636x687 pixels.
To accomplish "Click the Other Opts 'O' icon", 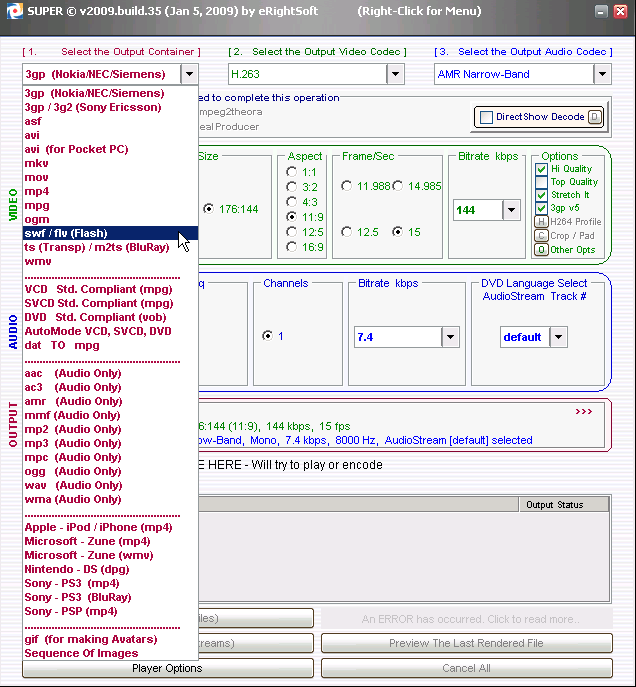I will [x=541, y=250].
